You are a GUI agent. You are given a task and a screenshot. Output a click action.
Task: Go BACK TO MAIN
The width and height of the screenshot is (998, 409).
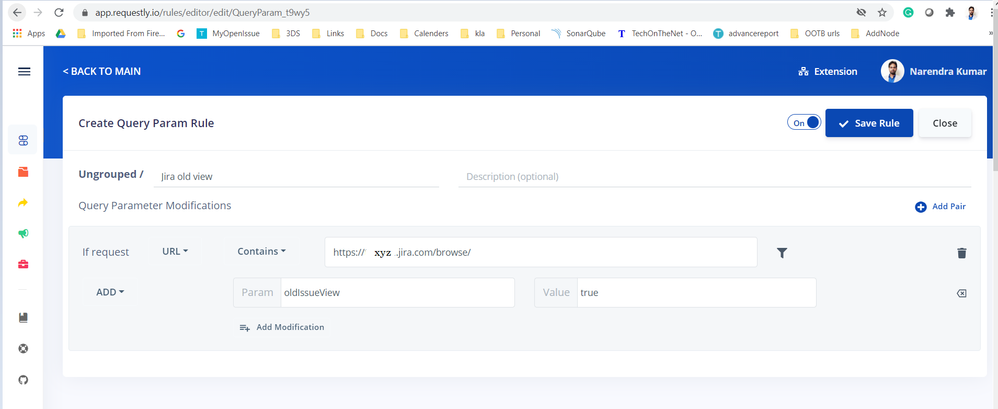tap(102, 71)
